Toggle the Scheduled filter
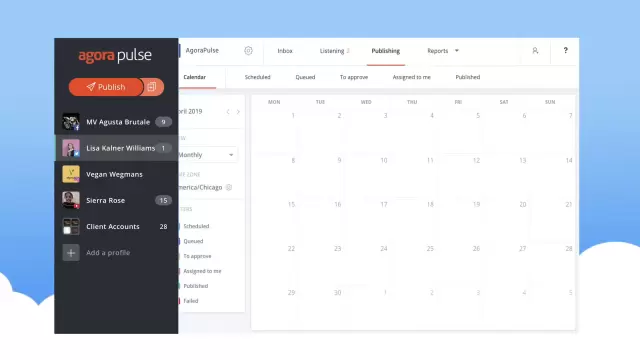Viewport: 640px width, 360px height. [x=196, y=226]
